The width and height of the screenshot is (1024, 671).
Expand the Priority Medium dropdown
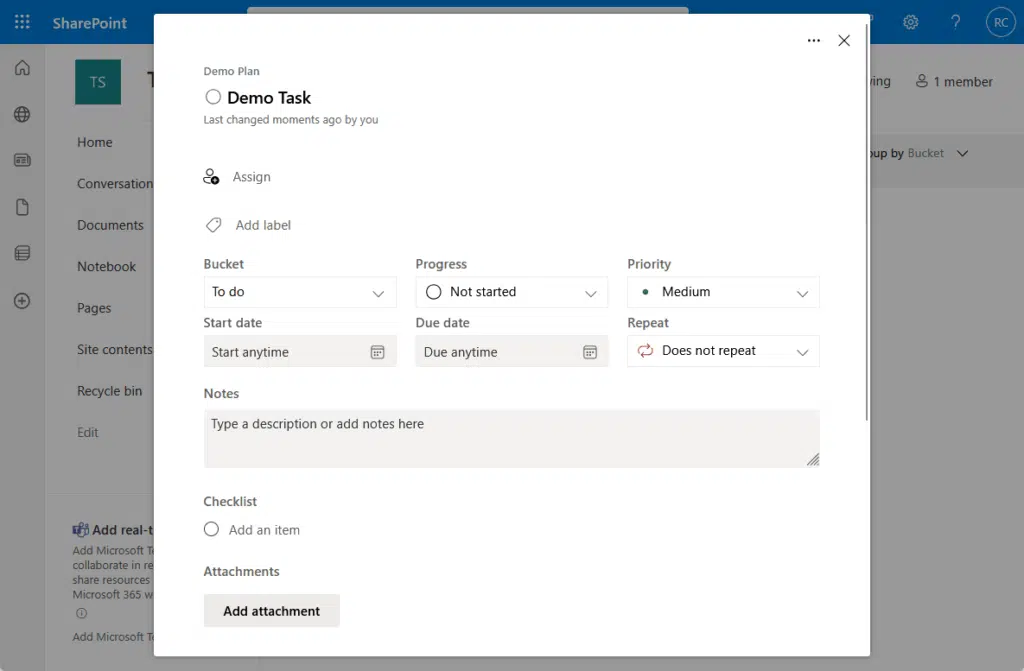pyautogui.click(x=723, y=292)
